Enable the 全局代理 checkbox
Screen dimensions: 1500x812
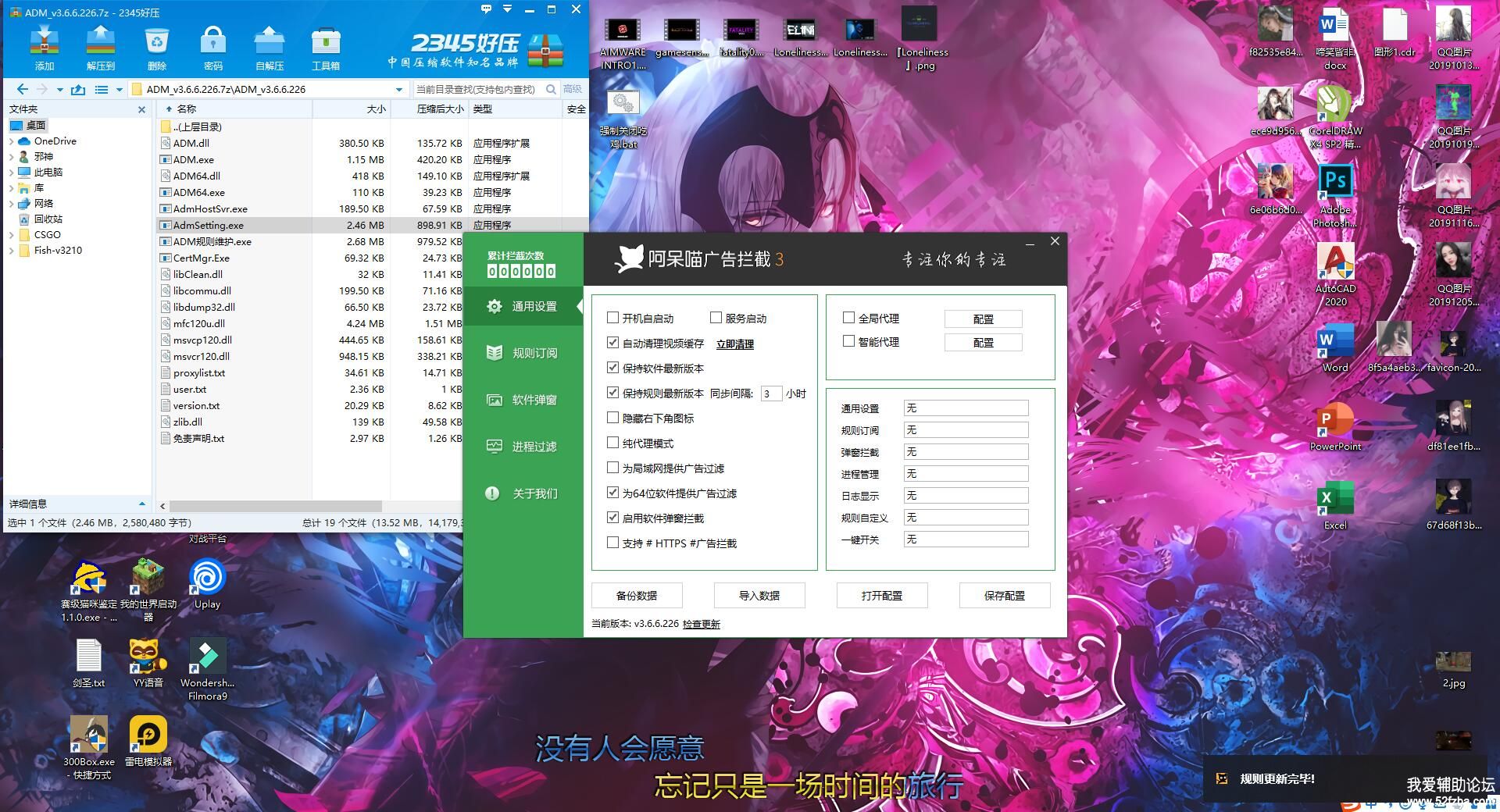click(849, 318)
